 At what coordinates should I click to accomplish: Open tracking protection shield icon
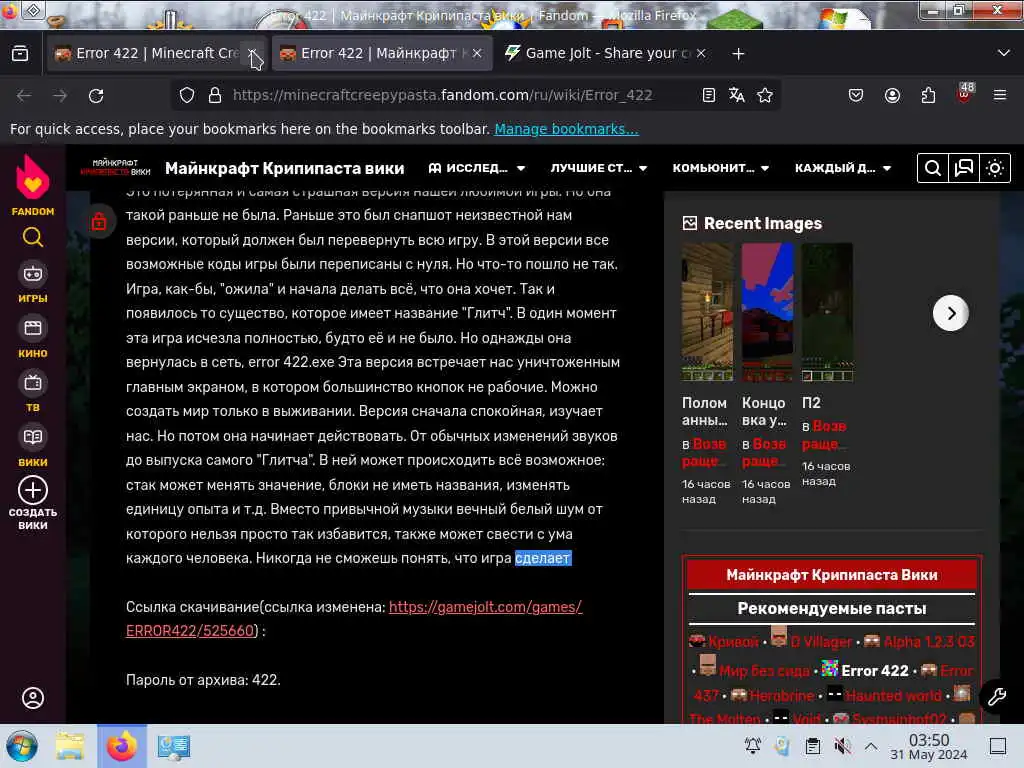[x=187, y=95]
